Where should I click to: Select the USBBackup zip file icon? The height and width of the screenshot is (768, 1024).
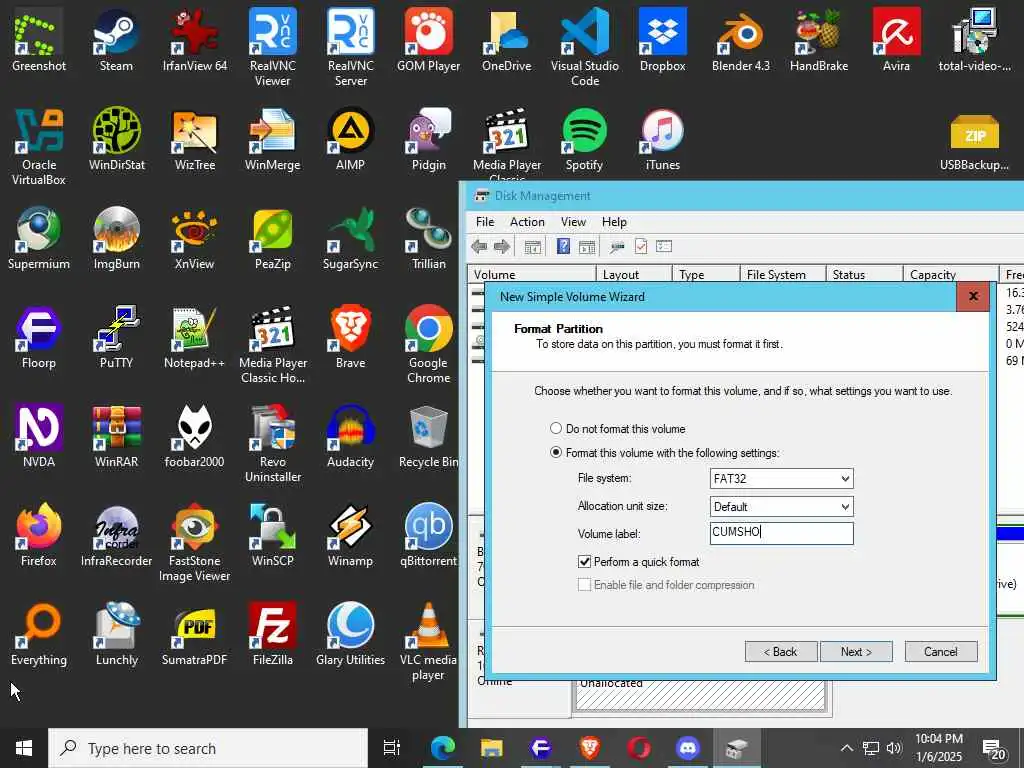(x=974, y=140)
